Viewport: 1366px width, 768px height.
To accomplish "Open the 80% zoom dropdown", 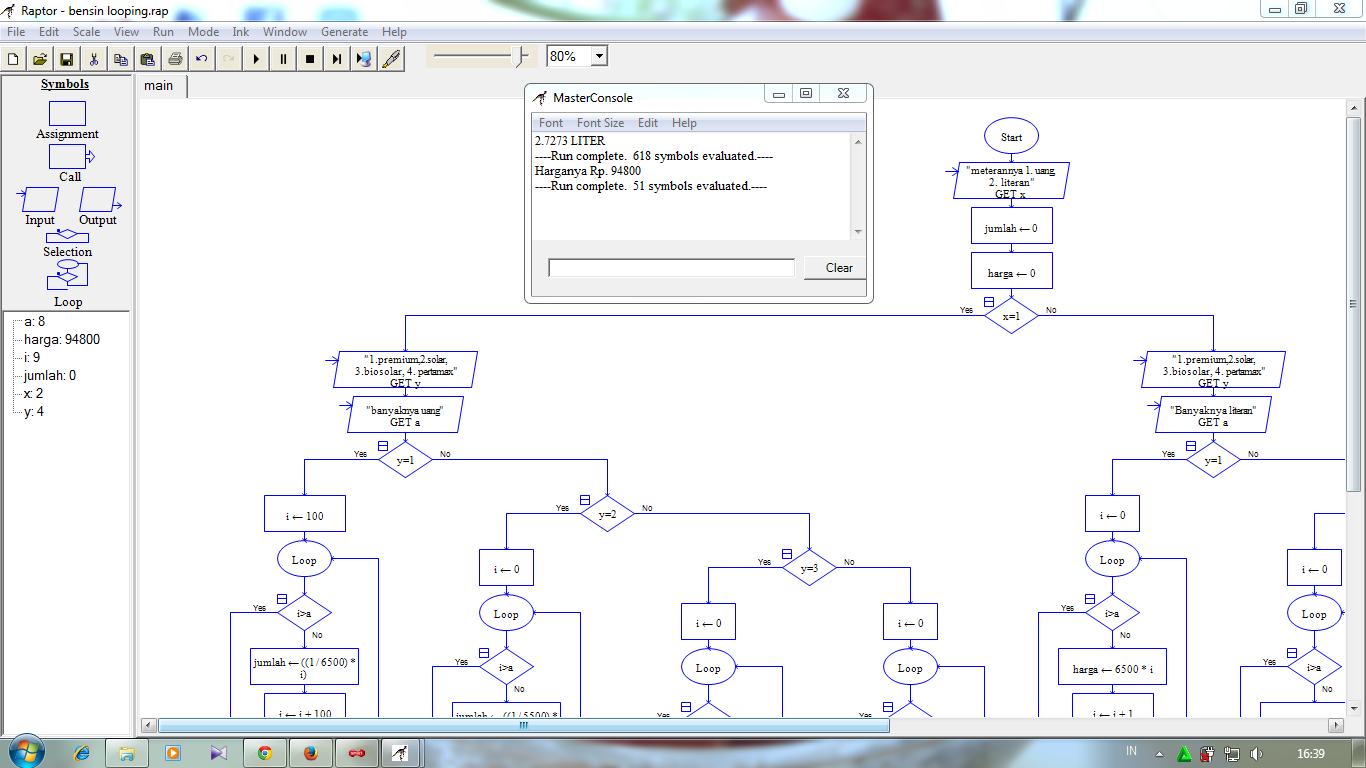I will pos(599,56).
